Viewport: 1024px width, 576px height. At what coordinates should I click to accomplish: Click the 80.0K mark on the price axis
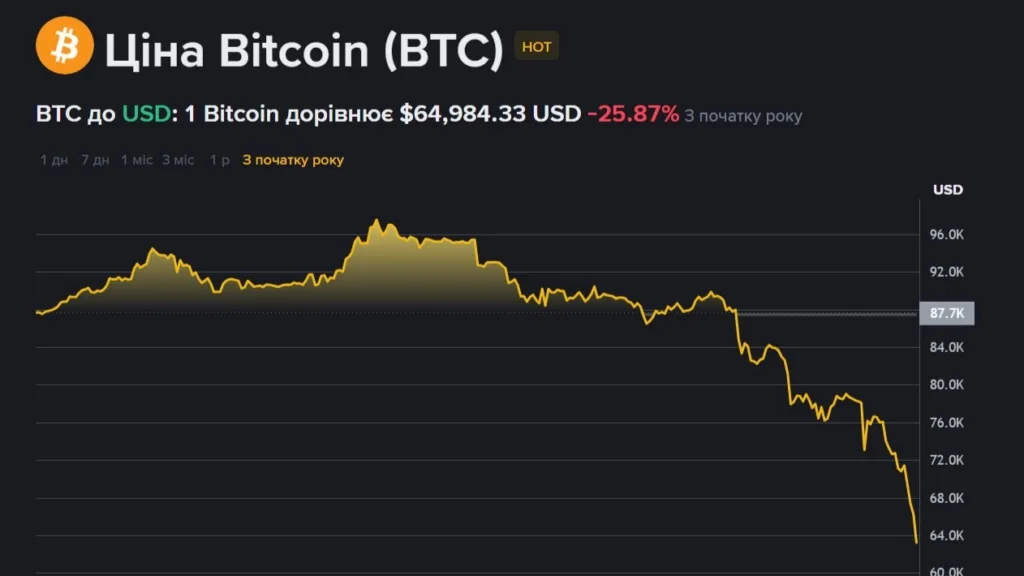click(946, 385)
